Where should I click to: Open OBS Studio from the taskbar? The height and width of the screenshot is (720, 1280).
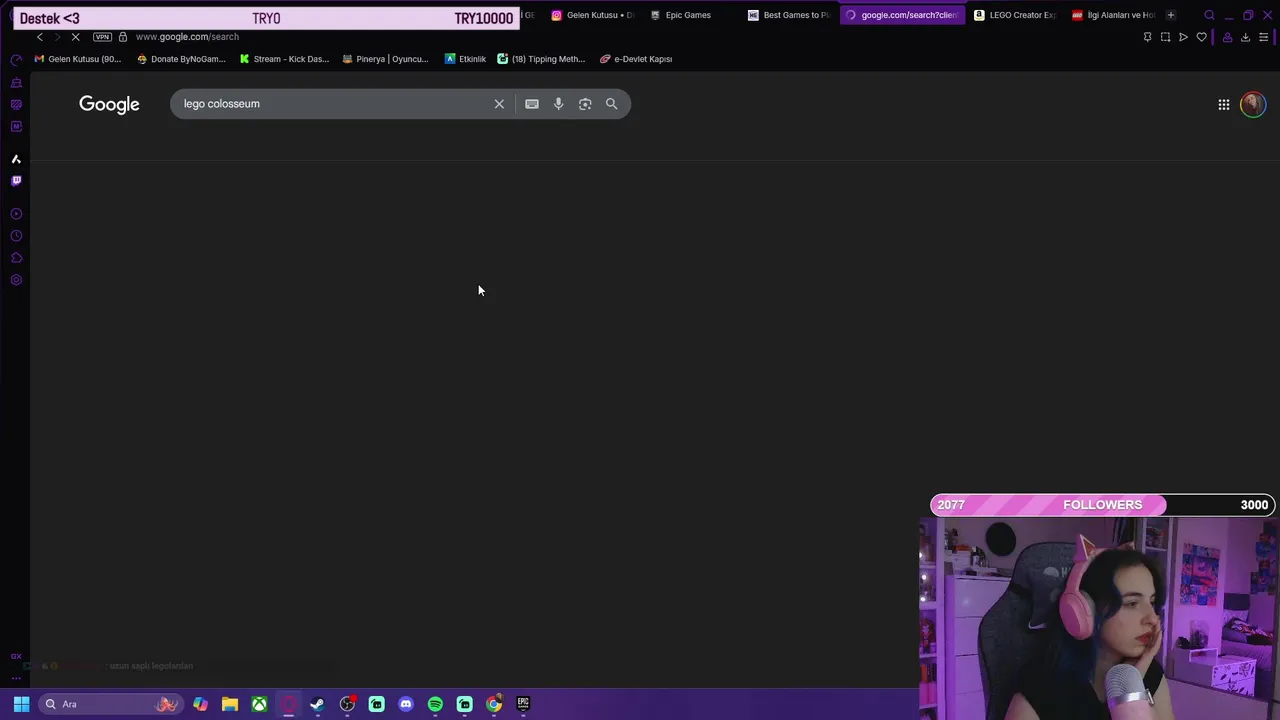347,704
